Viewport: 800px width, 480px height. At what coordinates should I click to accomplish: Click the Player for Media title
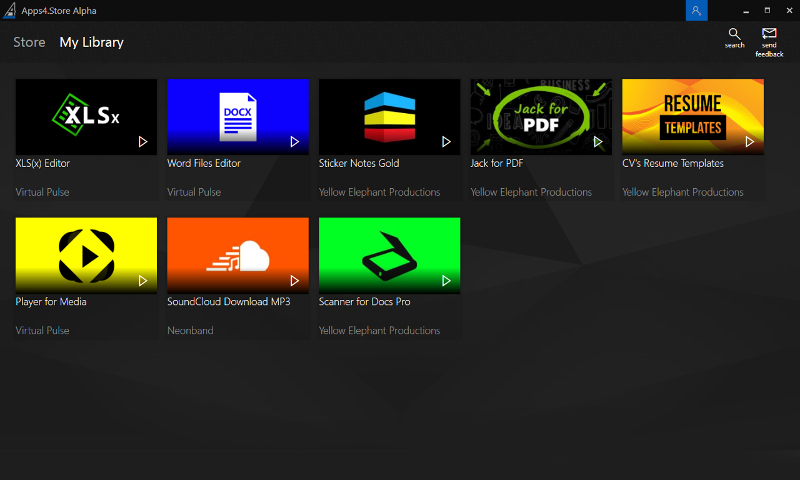51,301
